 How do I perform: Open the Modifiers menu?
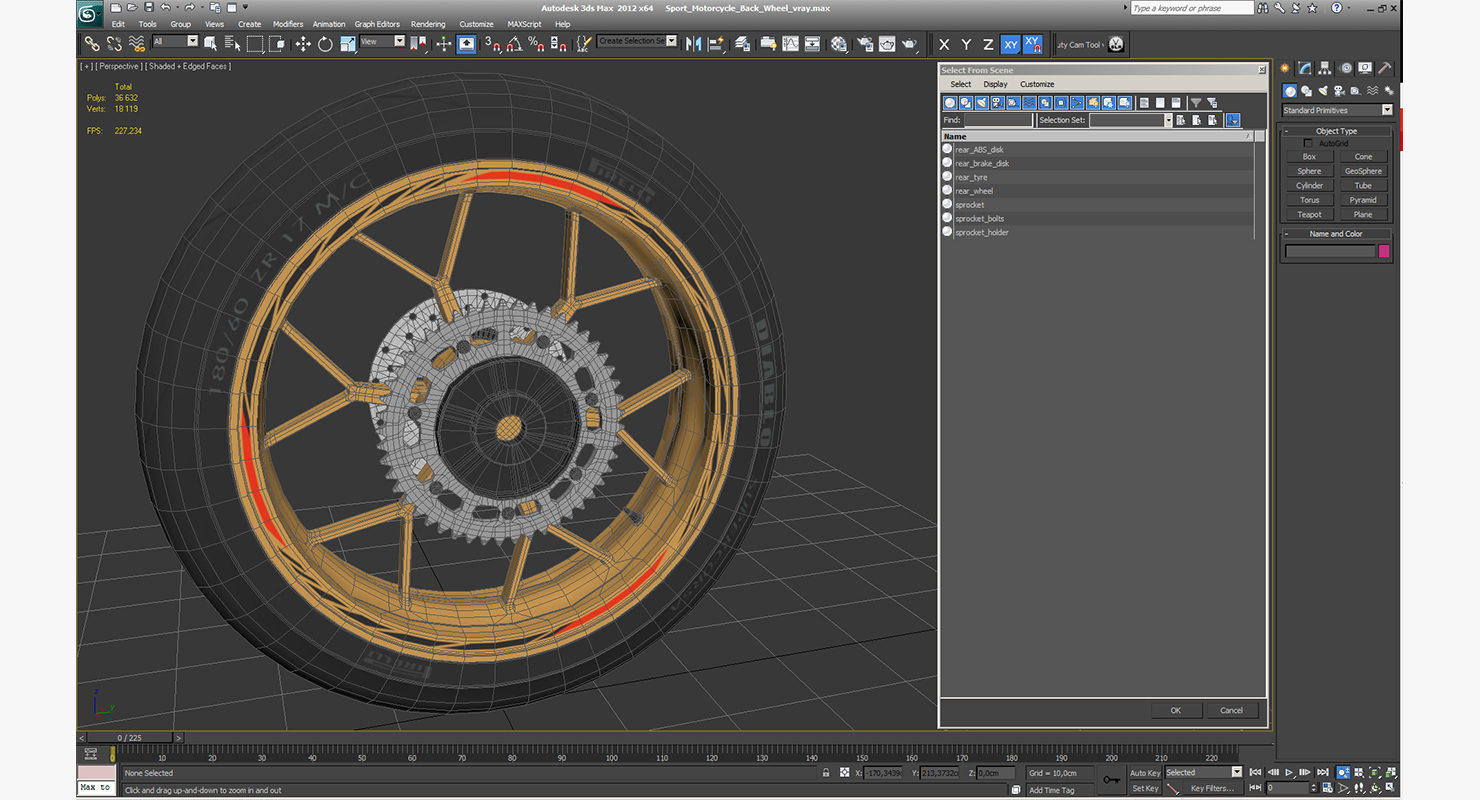tap(288, 24)
